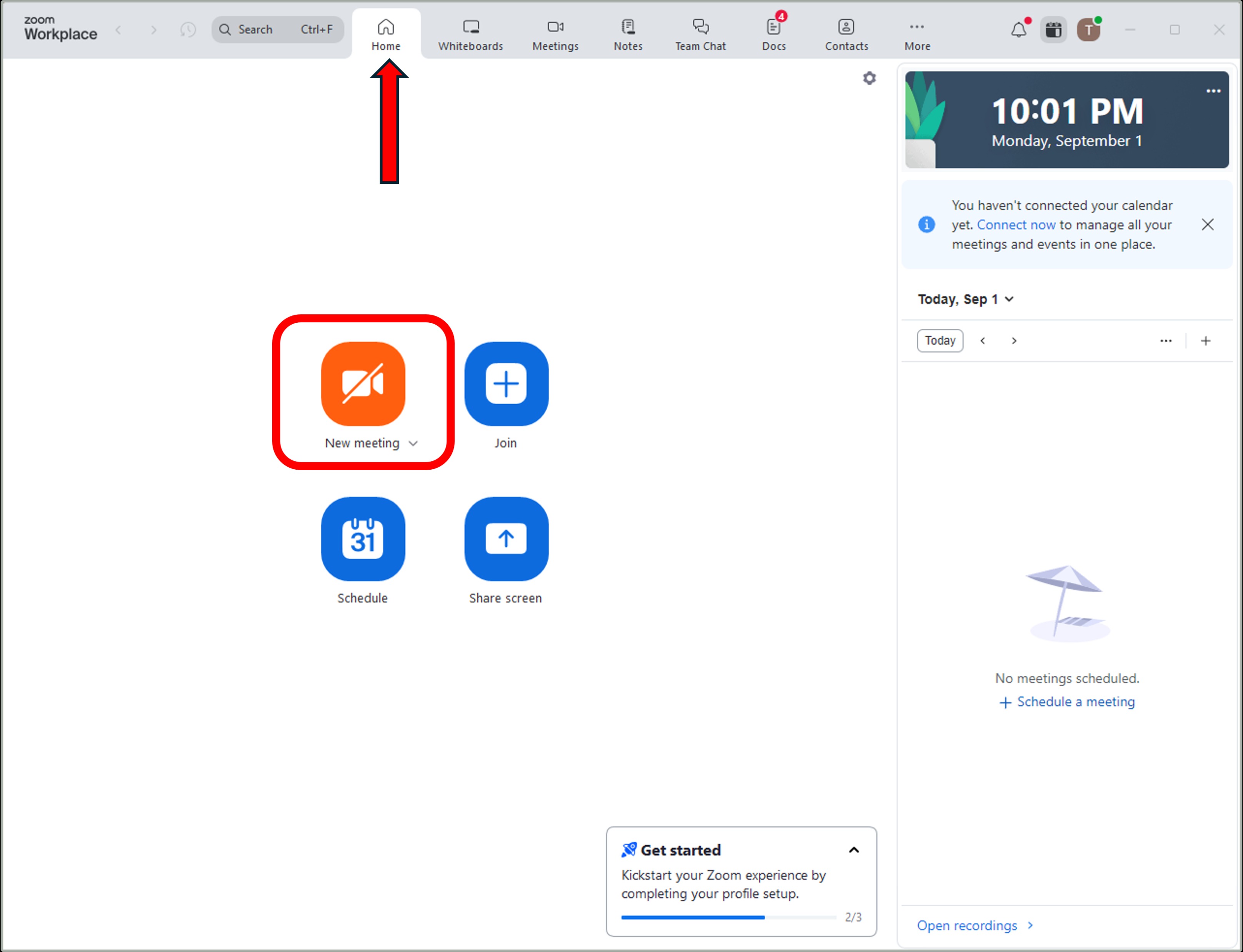Click the orange New meeting icon
The height and width of the screenshot is (952, 1243).
tap(363, 383)
